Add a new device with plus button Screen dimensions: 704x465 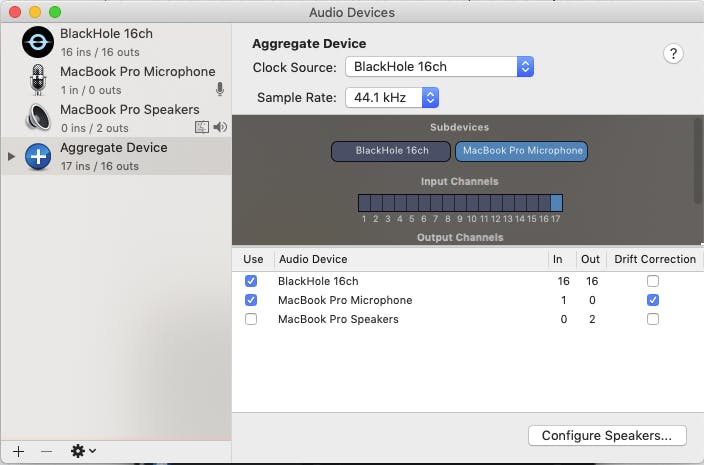coord(18,451)
